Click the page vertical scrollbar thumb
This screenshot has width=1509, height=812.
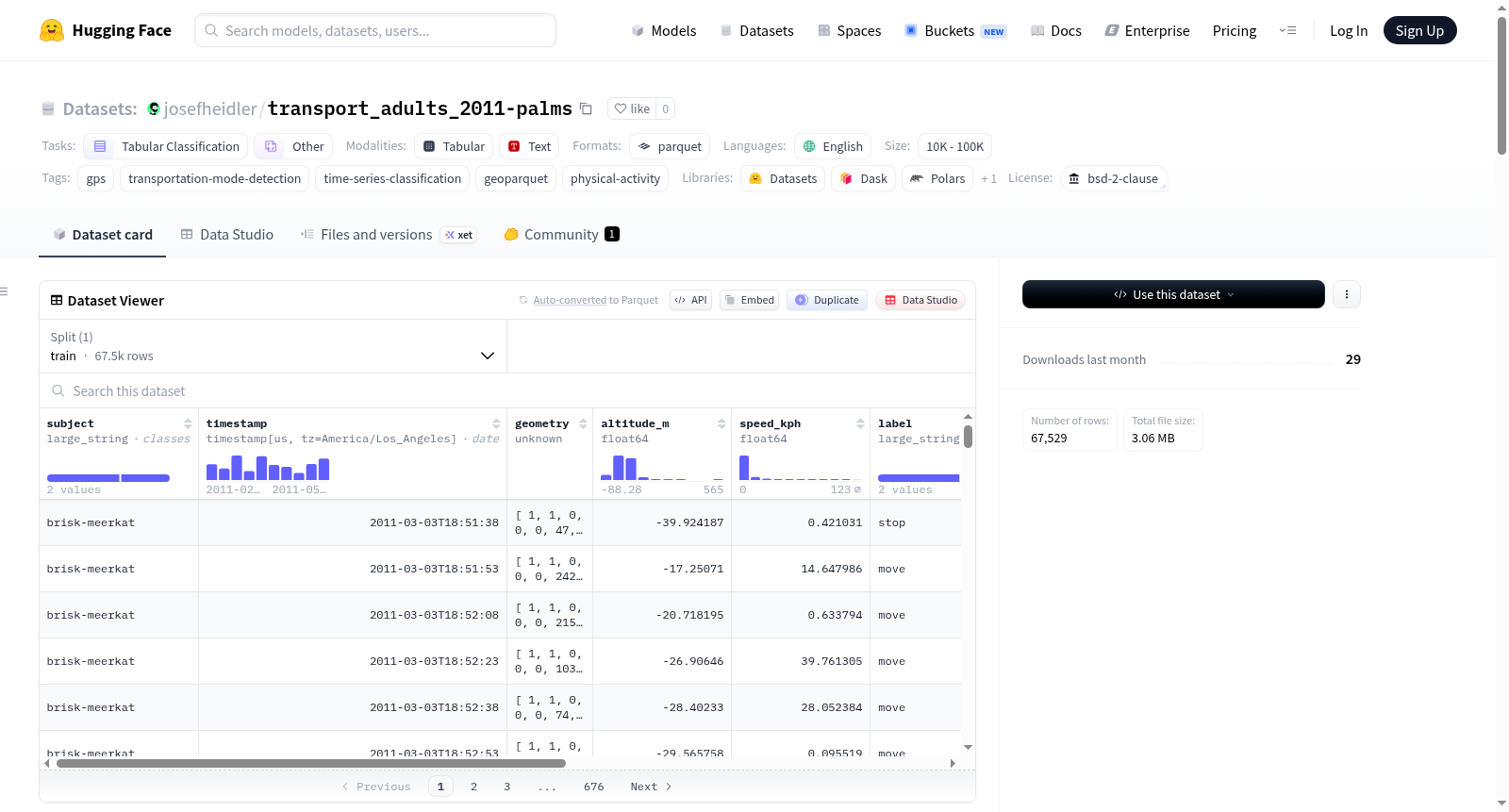click(1501, 85)
